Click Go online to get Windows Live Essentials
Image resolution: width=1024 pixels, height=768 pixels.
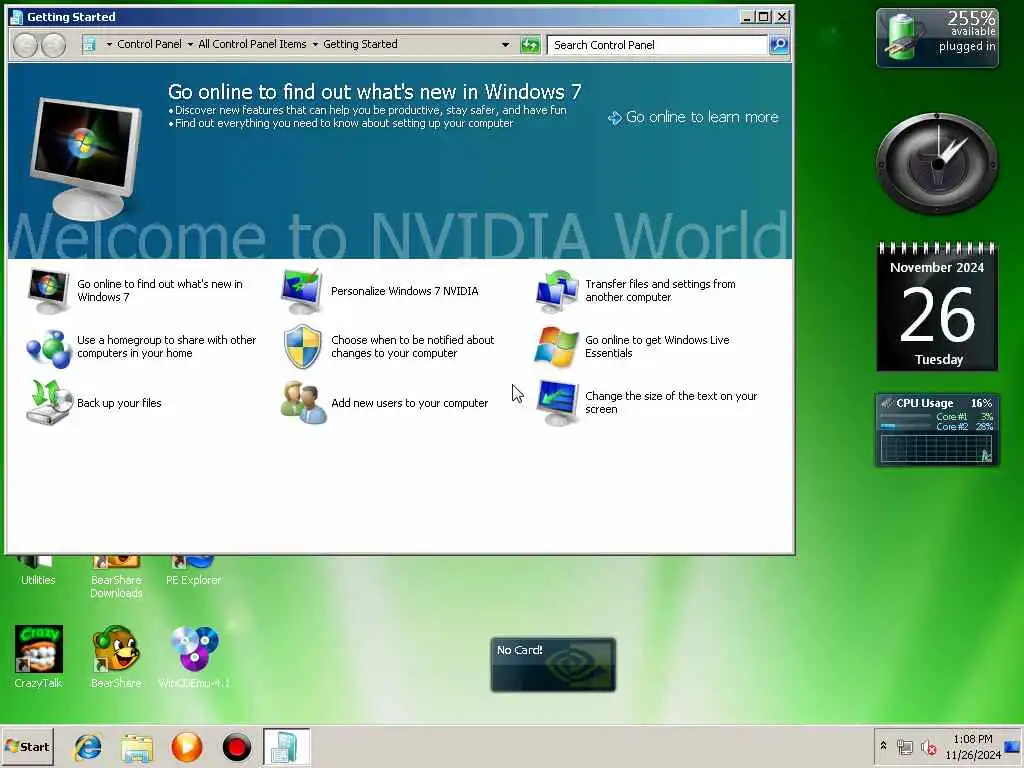click(x=657, y=346)
